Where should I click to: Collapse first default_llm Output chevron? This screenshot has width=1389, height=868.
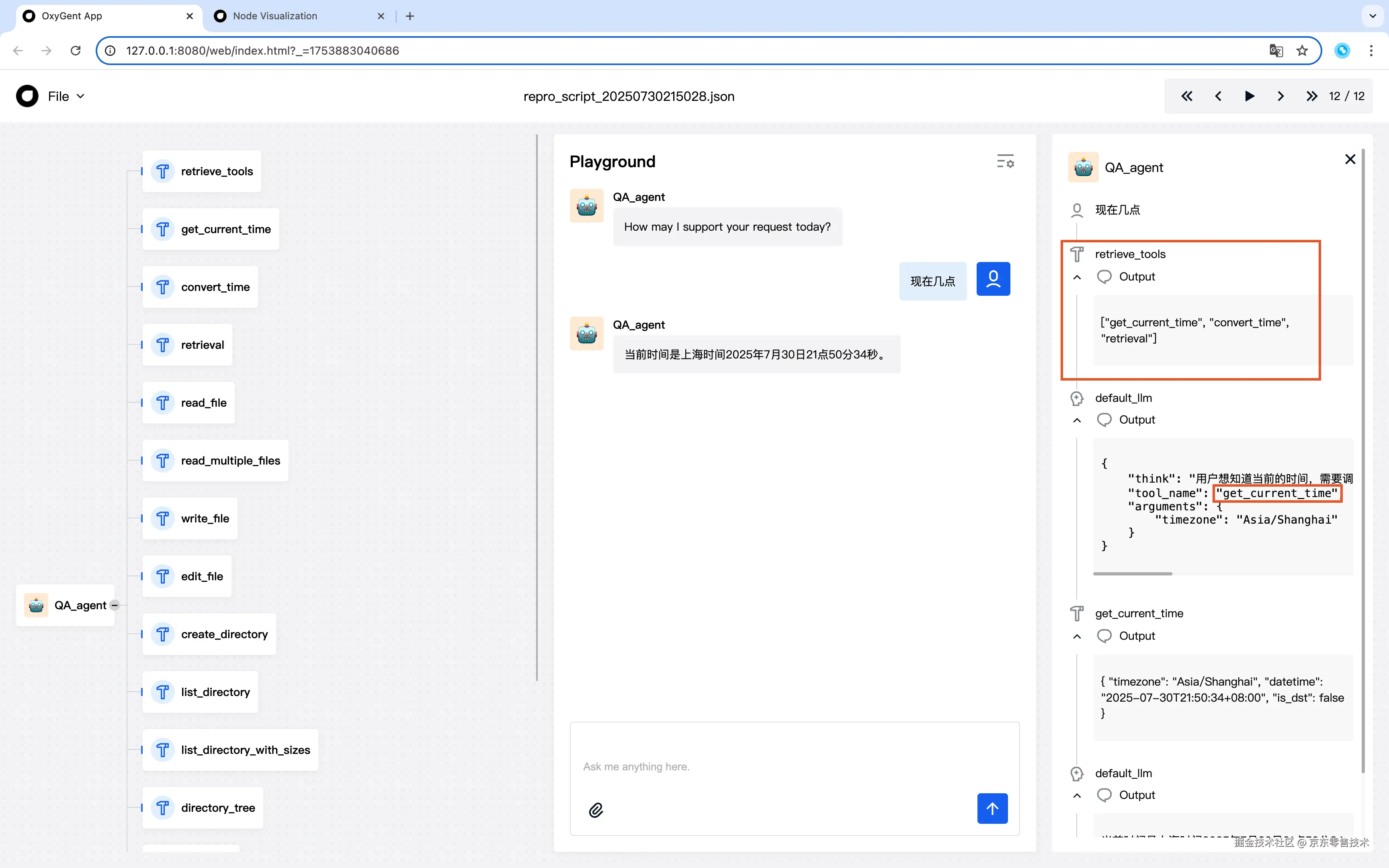pyautogui.click(x=1077, y=420)
